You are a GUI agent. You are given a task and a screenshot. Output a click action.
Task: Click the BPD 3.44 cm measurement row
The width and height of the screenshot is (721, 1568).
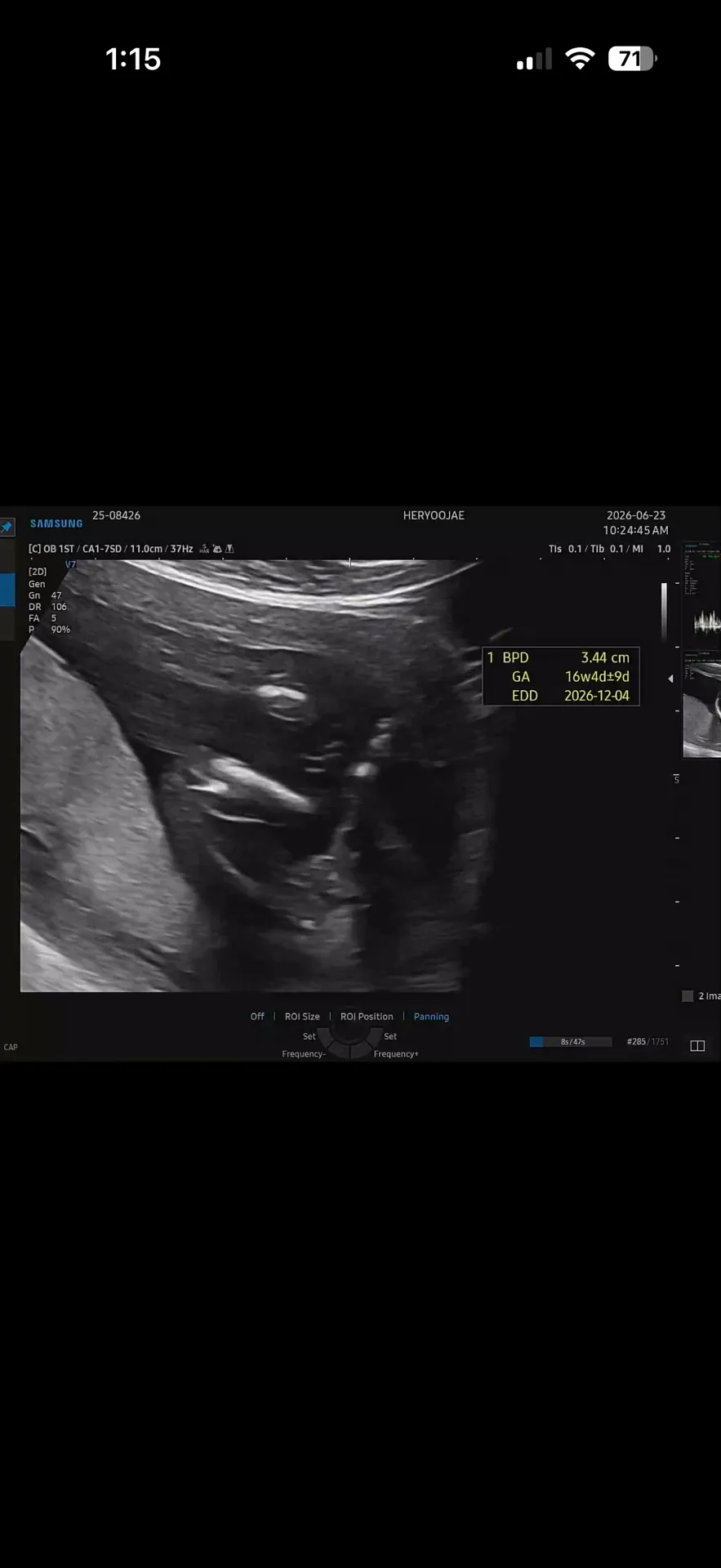pyautogui.click(x=559, y=657)
